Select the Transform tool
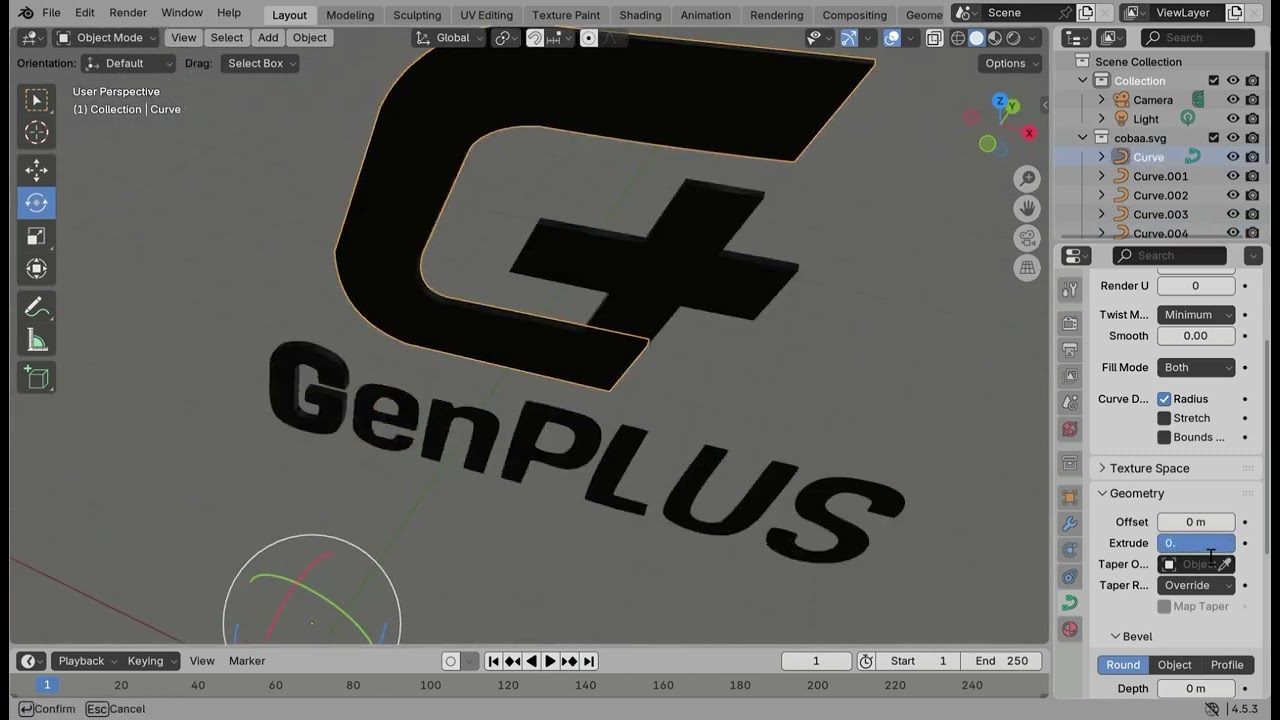This screenshot has height=720, width=1280. click(x=36, y=269)
